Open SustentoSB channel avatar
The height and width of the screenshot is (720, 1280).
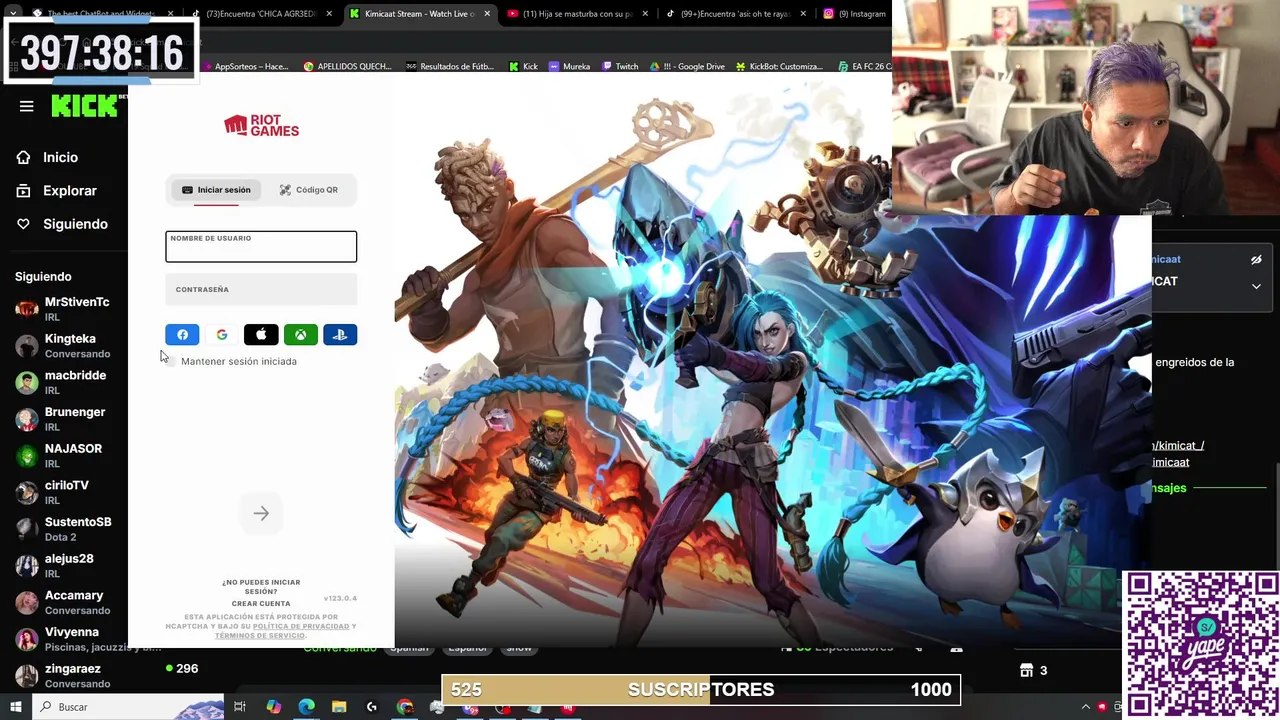click(x=27, y=529)
